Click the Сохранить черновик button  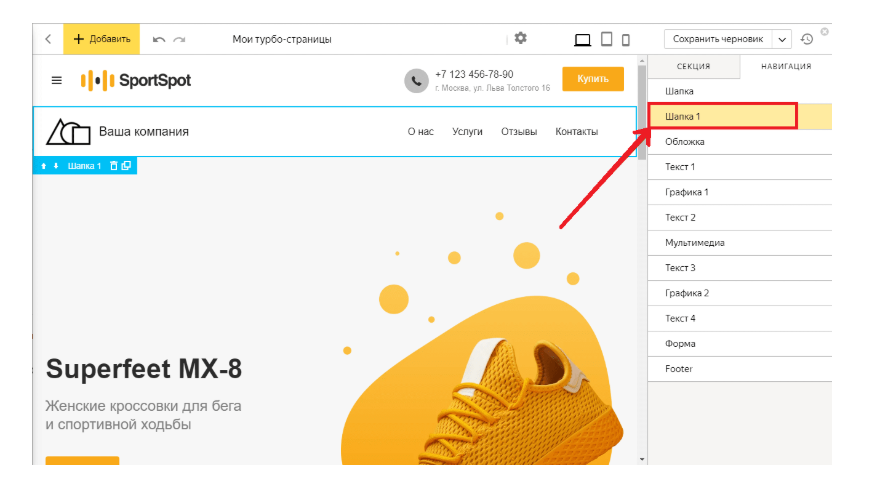click(717, 39)
